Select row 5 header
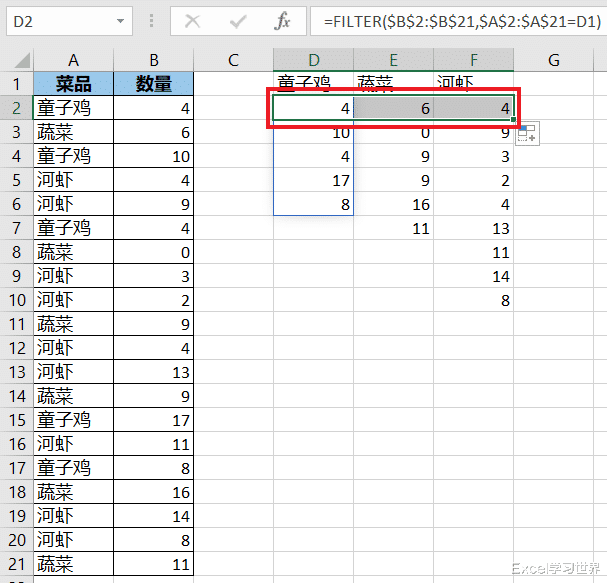607x583 pixels. (16, 180)
